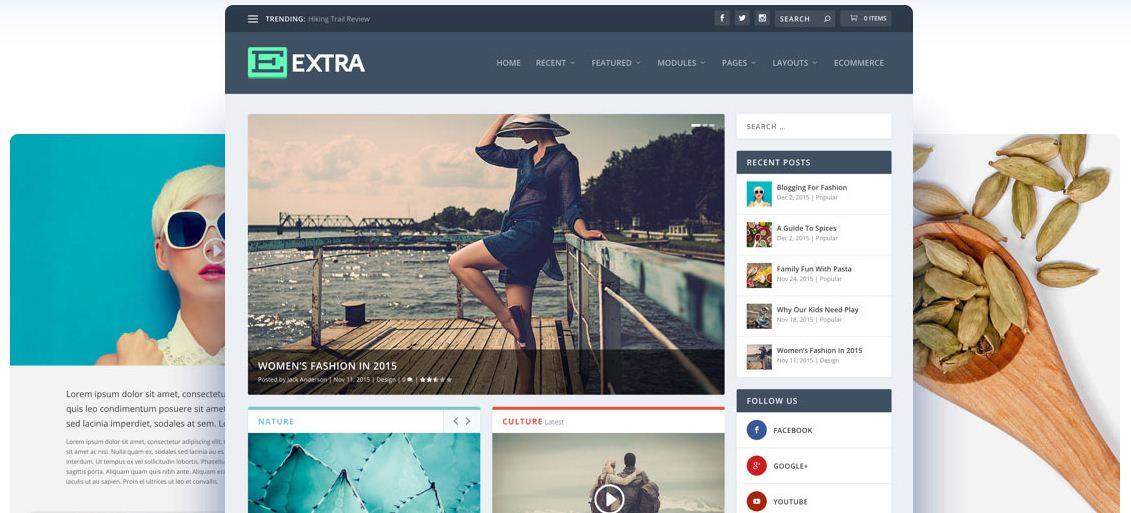Image resolution: width=1131 pixels, height=513 pixels.
Task: Open the Twitter icon in top bar
Action: coord(741,18)
